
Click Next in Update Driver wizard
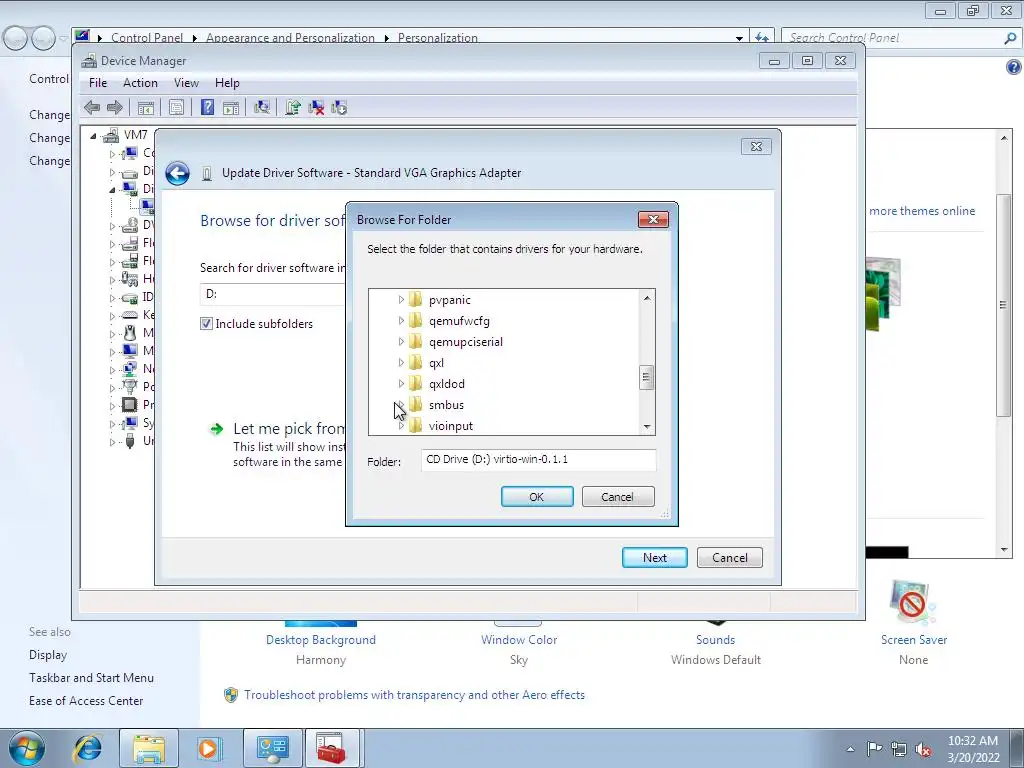654,558
